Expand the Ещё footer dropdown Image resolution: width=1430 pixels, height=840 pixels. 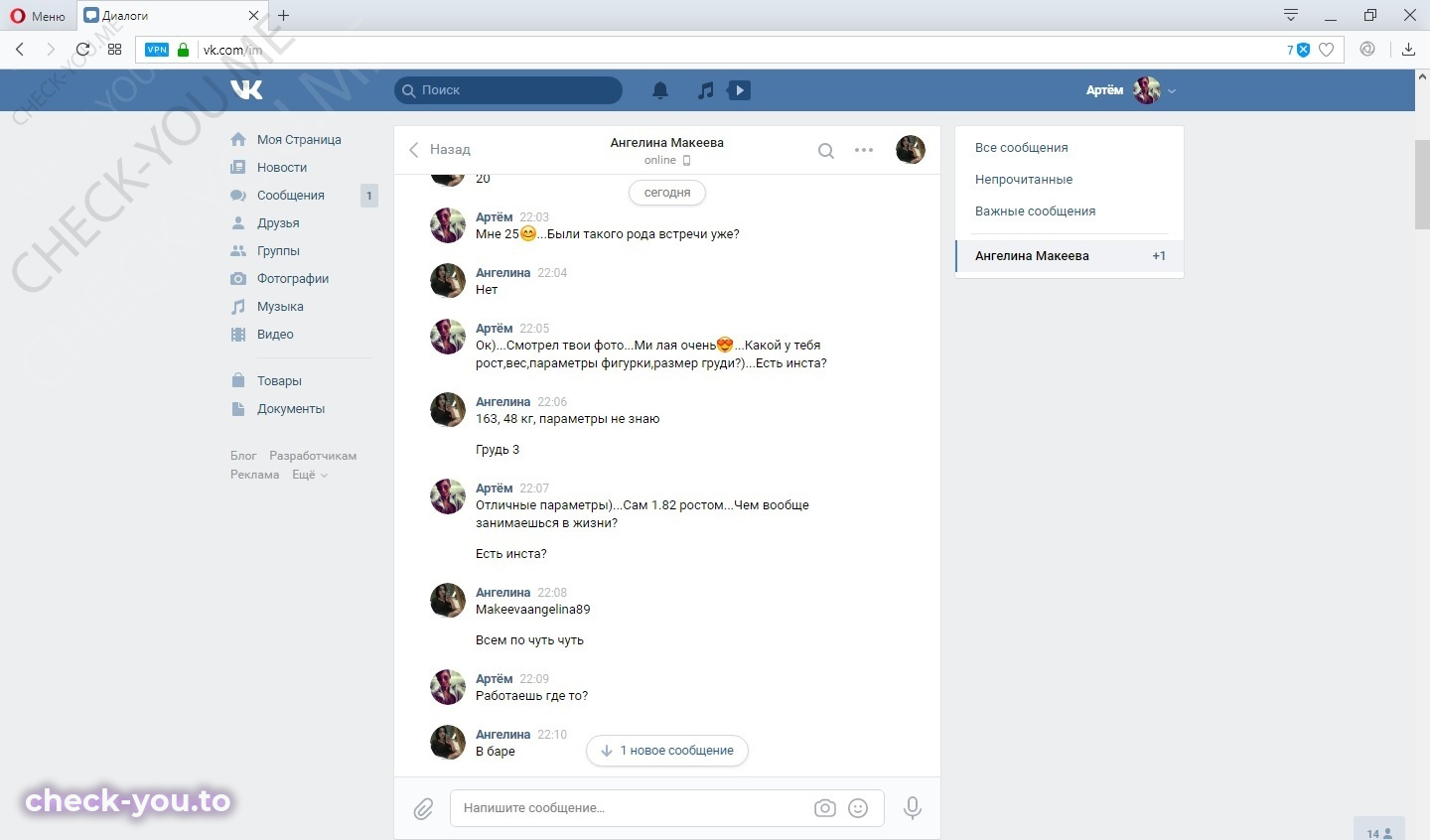pyautogui.click(x=309, y=475)
